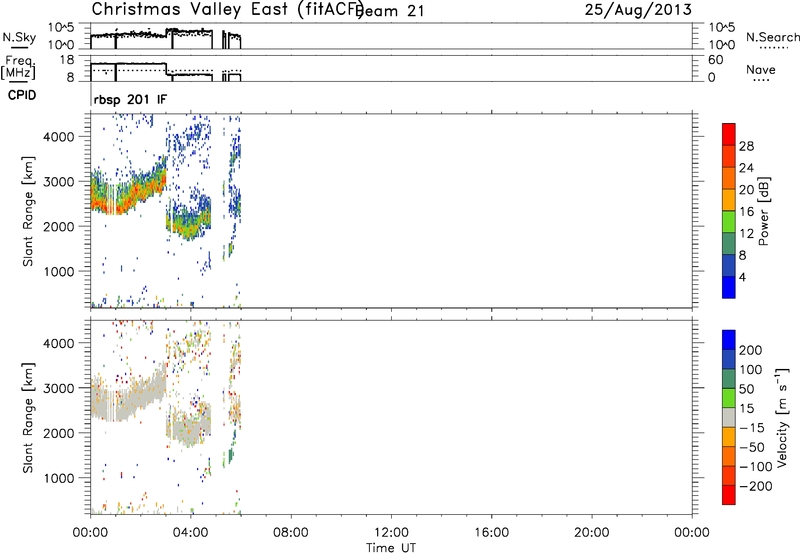Click the velocity panel 'Slant Range [km]' label
This screenshot has height=554, width=800.
tap(28, 418)
